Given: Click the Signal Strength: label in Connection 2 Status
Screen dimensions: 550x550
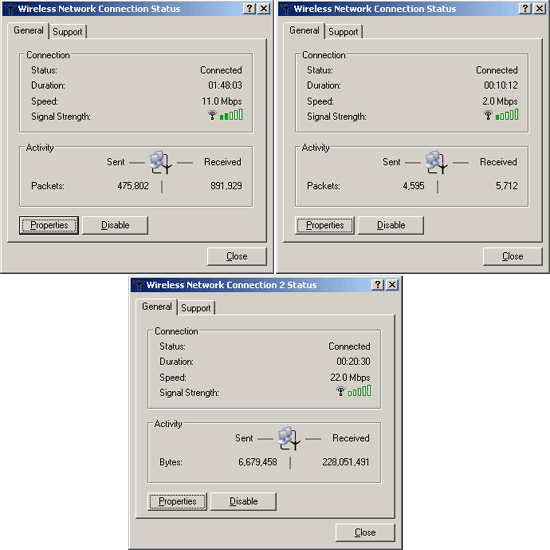Looking at the screenshot, I should pos(189,393).
